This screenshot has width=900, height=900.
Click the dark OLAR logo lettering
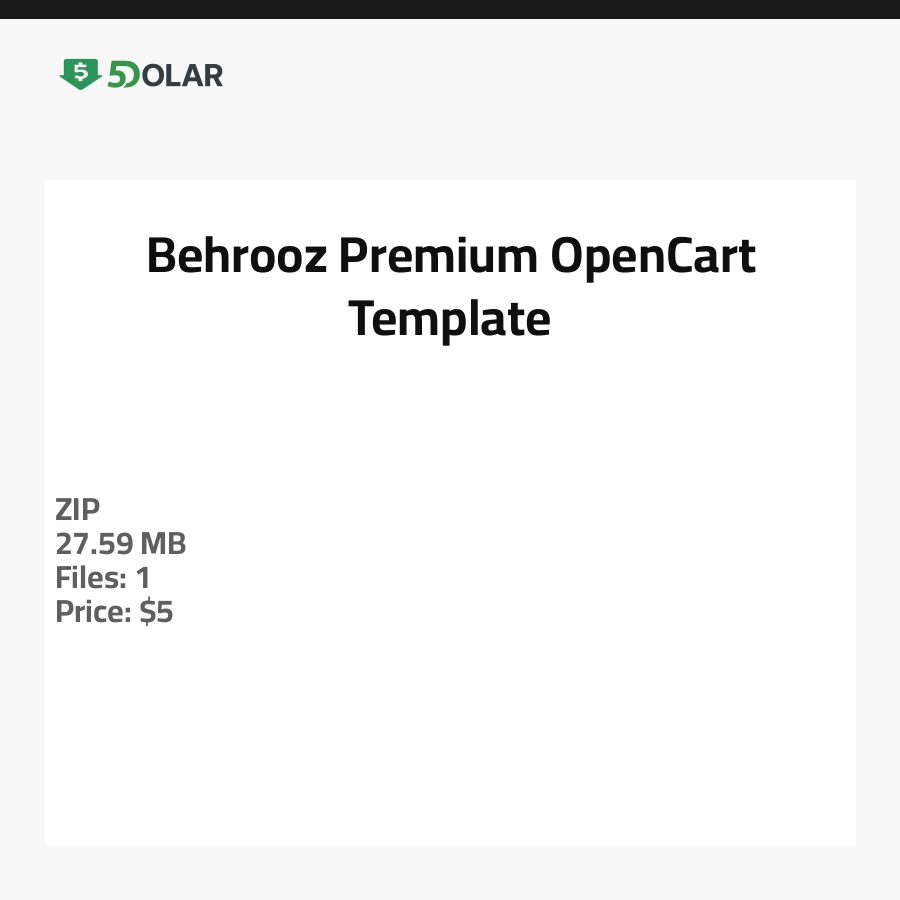pos(183,75)
